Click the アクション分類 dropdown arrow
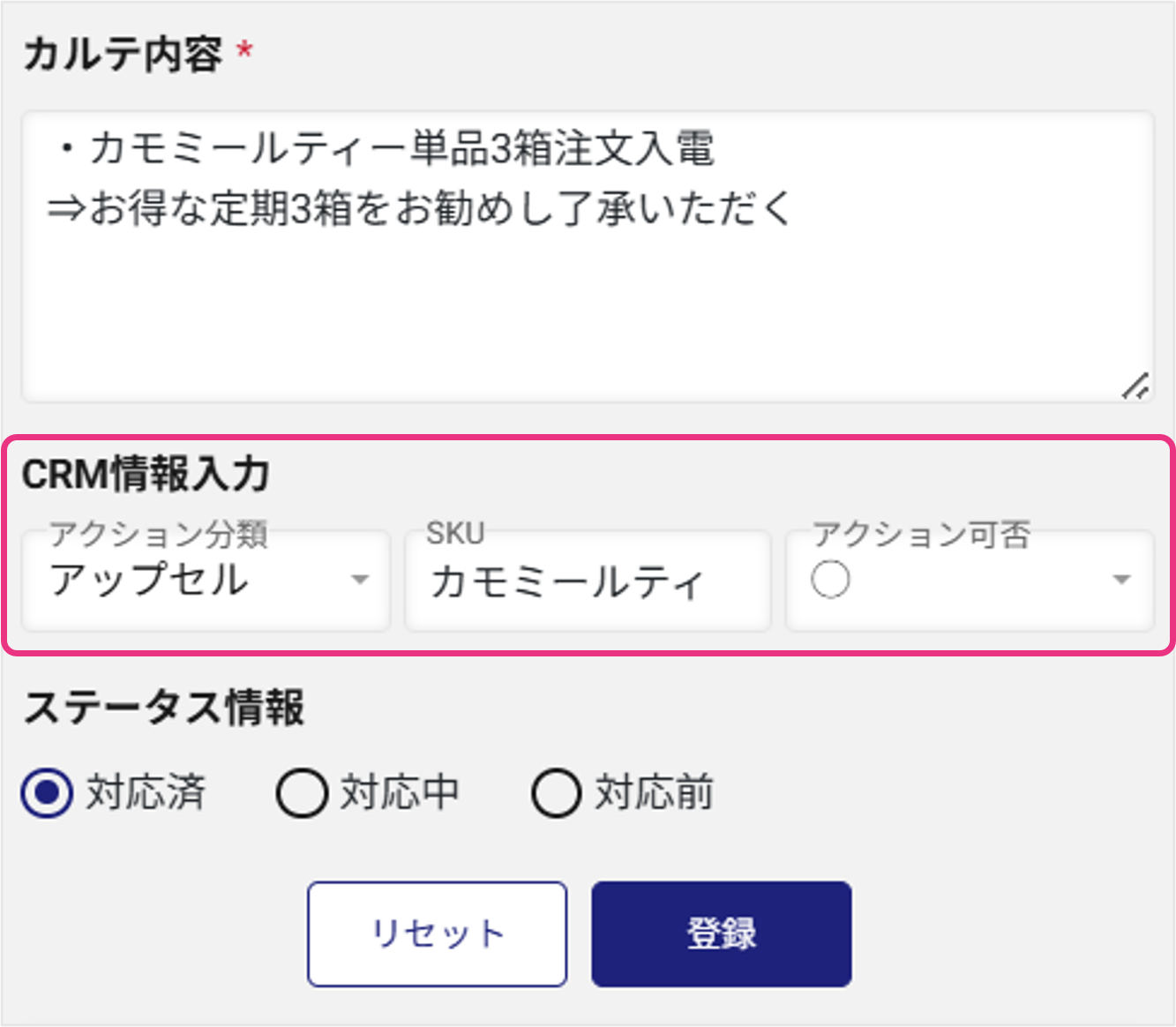Viewport: 1176px width, 1027px height. point(359,581)
